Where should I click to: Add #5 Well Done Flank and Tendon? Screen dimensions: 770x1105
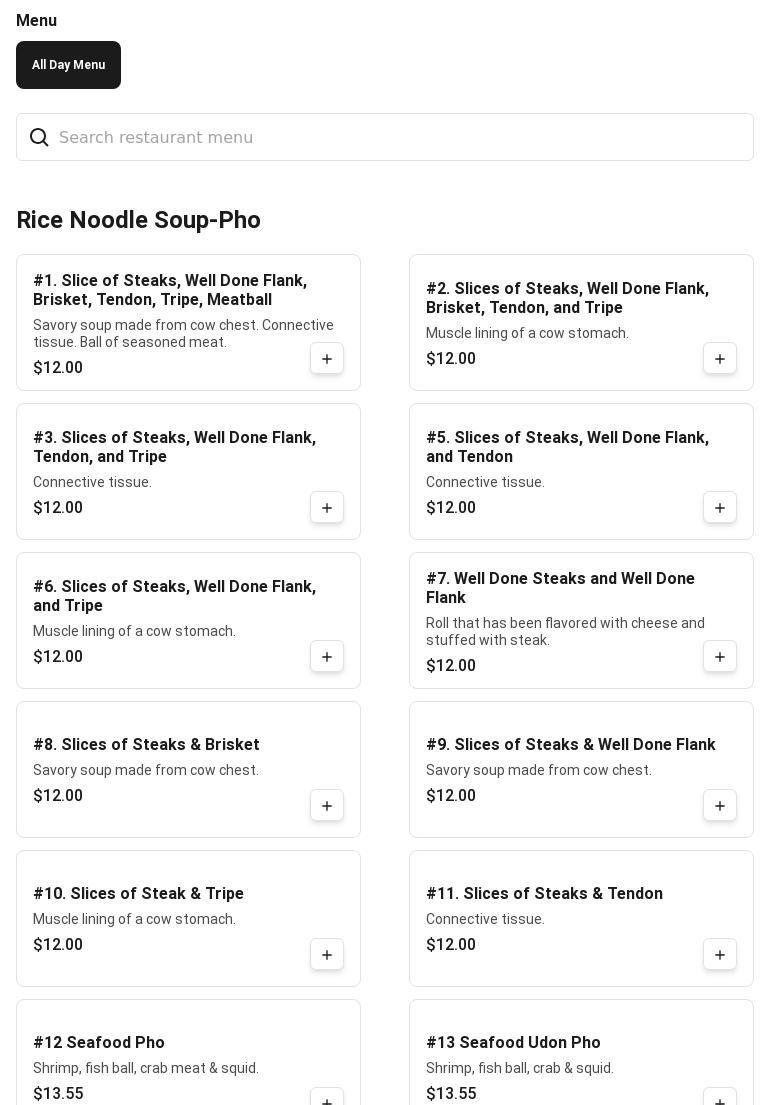(720, 508)
